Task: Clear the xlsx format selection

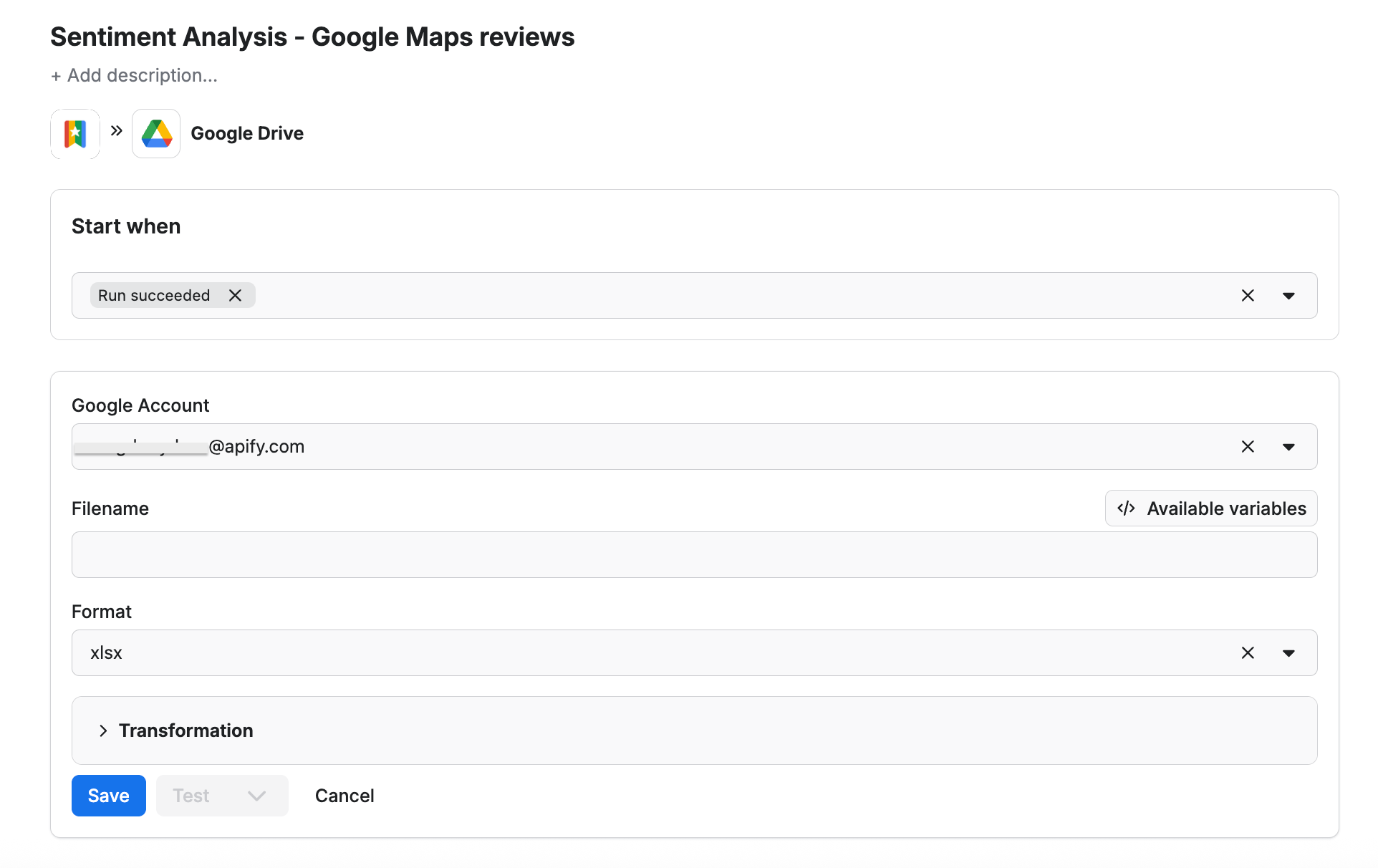Action: click(1248, 652)
